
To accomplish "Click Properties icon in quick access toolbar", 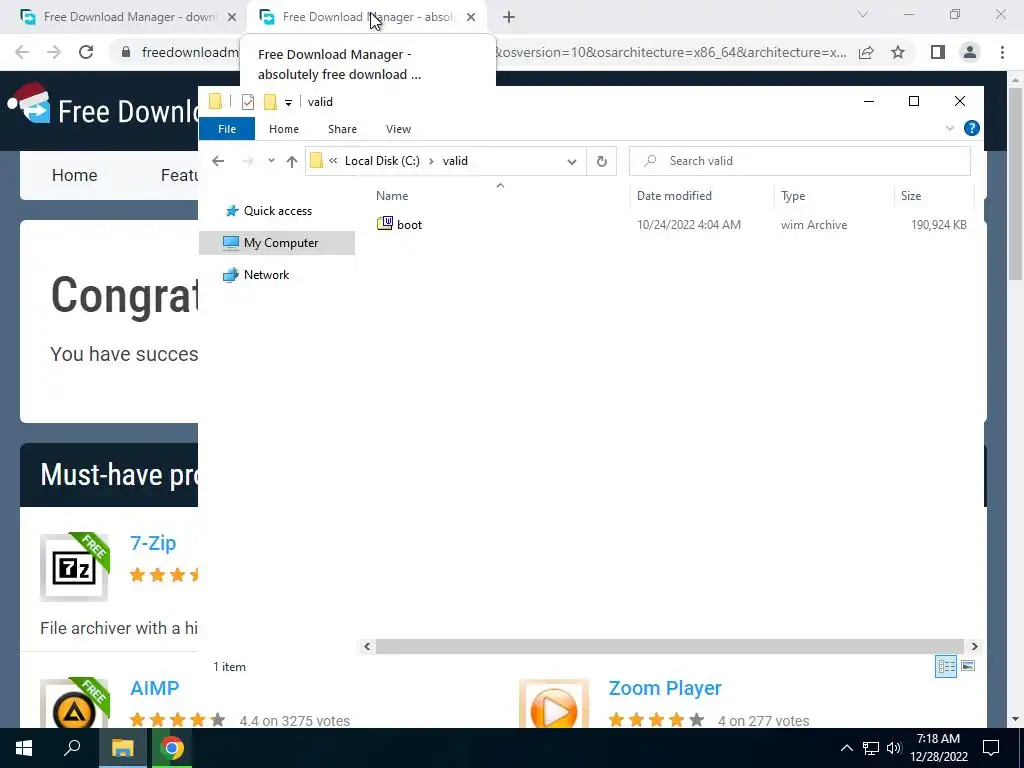I will (x=248, y=102).
